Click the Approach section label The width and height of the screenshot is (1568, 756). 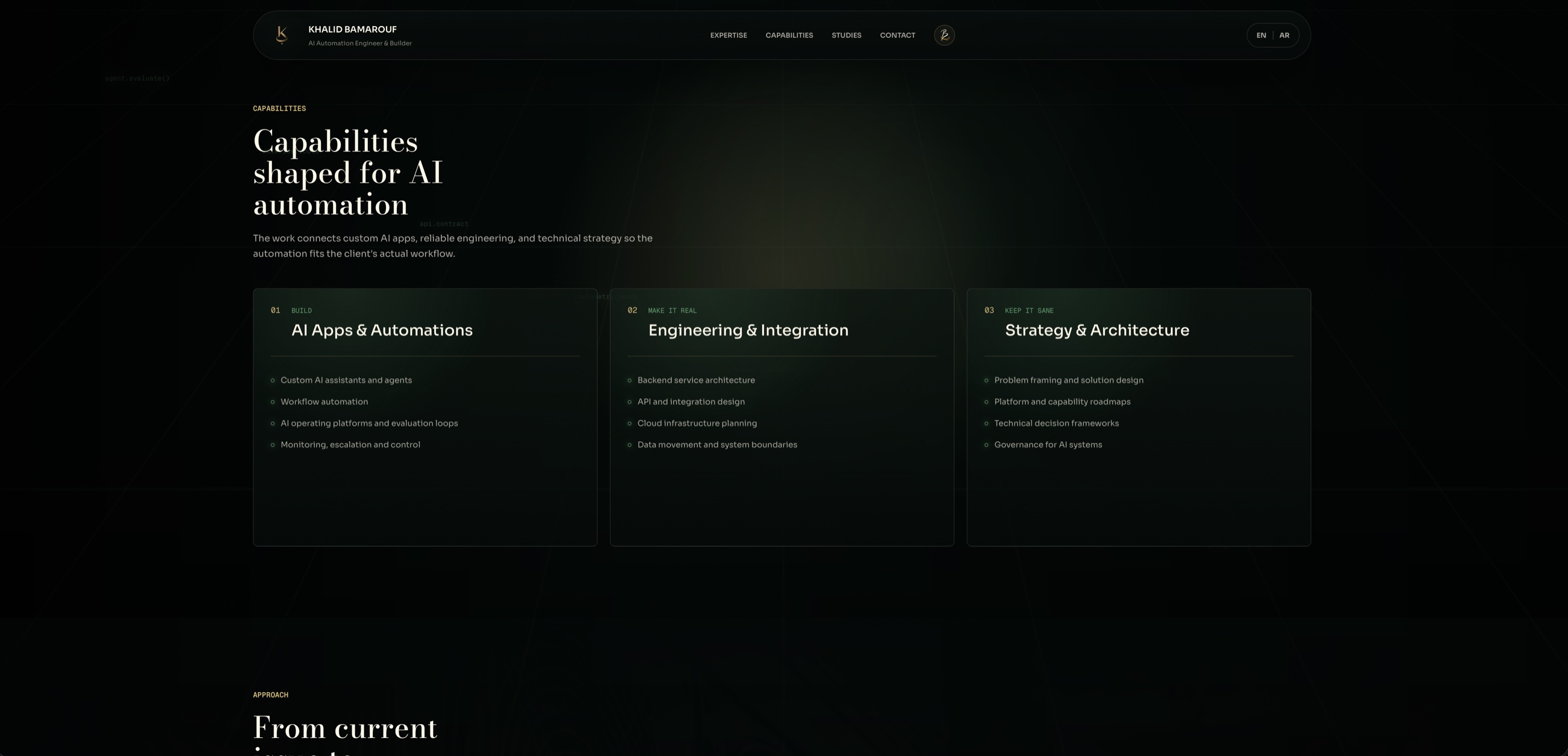(x=270, y=695)
